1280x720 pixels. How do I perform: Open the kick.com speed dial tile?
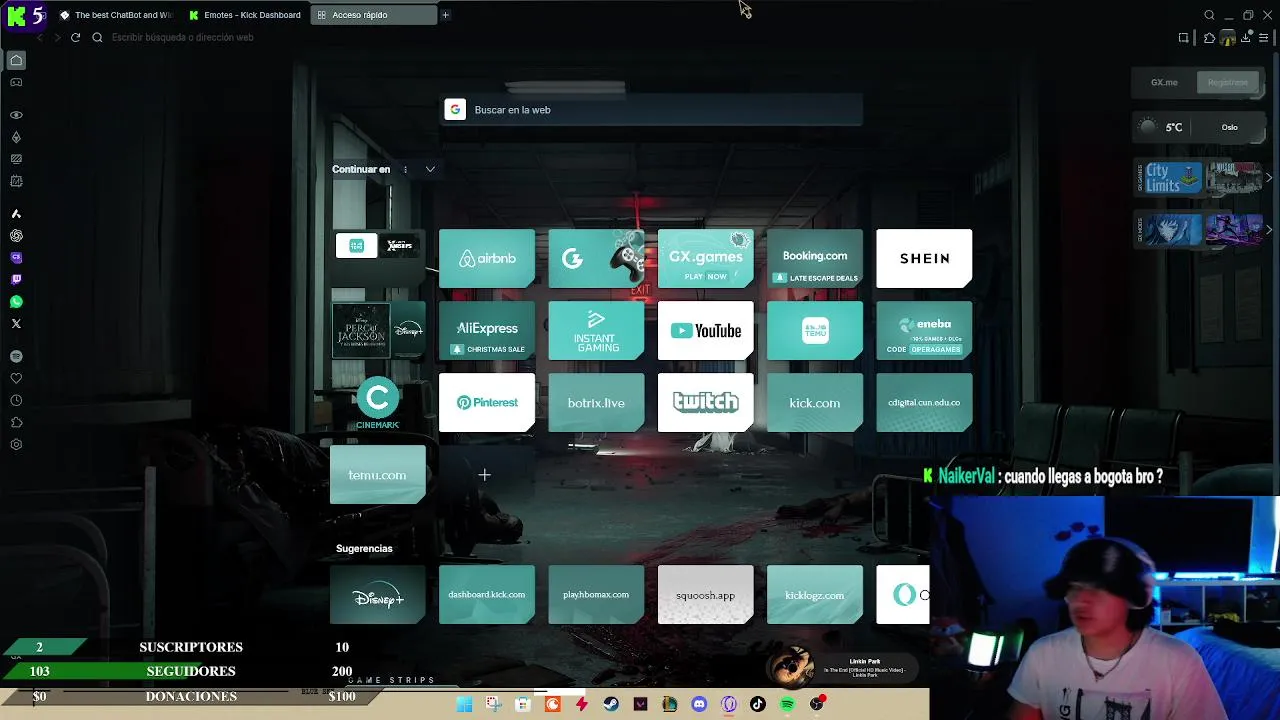pos(815,403)
